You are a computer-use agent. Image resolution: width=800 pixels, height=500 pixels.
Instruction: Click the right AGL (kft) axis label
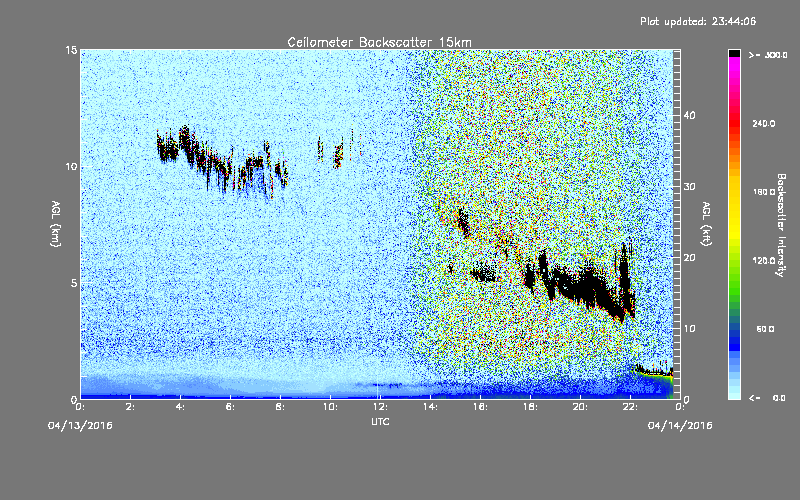[706, 223]
